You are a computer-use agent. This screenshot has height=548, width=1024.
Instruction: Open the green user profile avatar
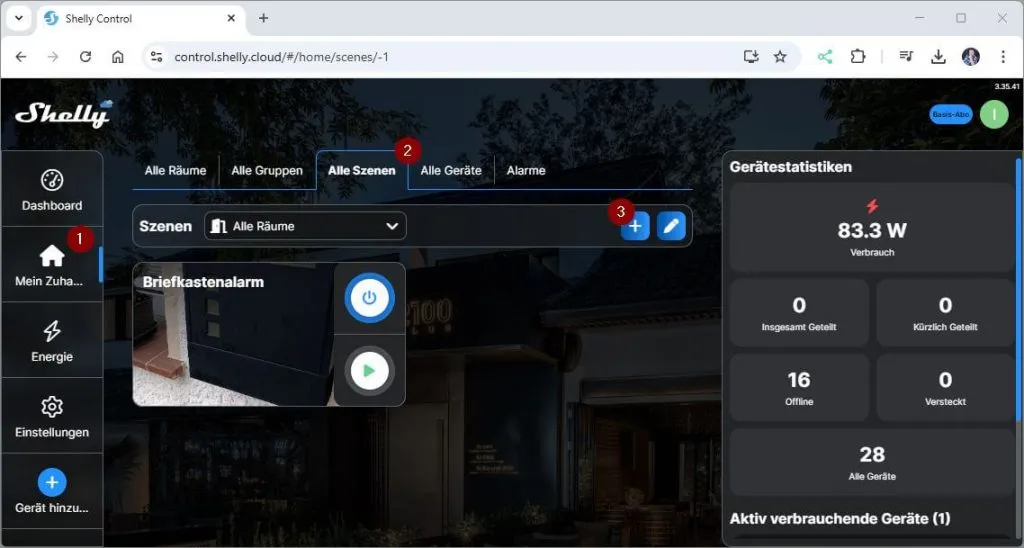tap(993, 114)
